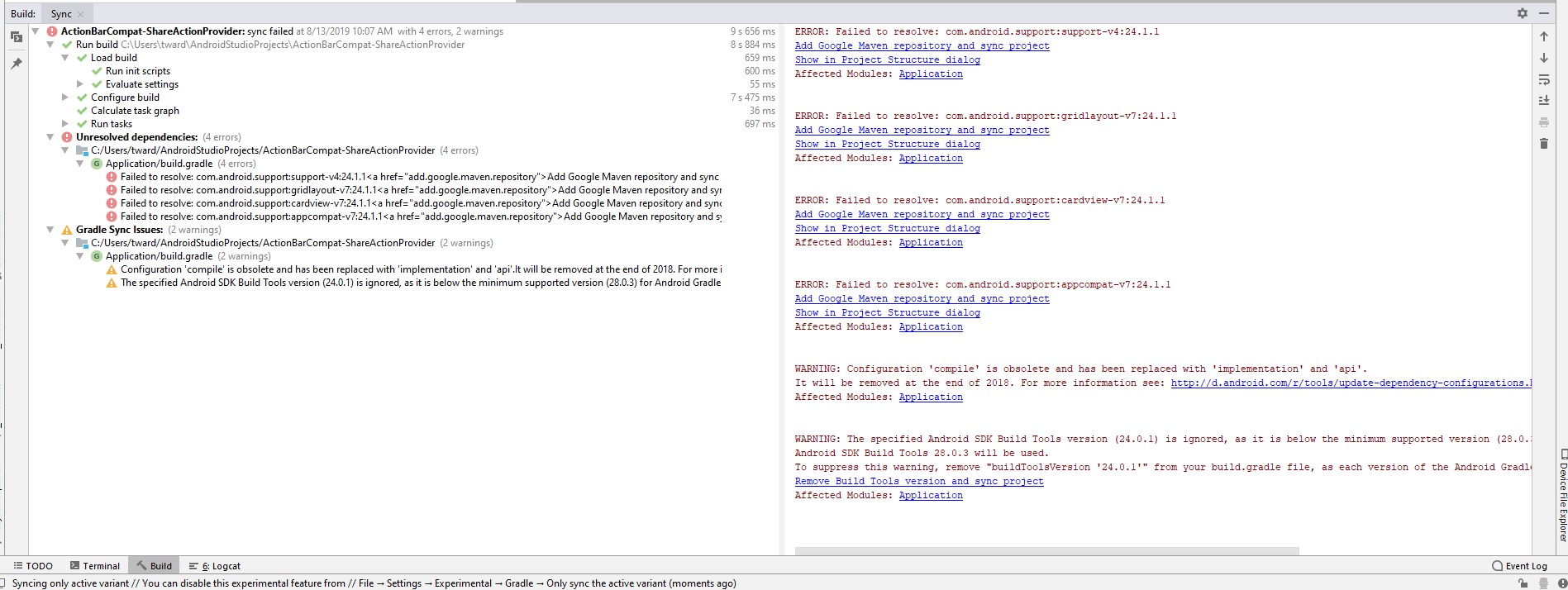Add Google Maven repository for cardview-v7 error
The width and height of the screenshot is (1568, 590).
(922, 215)
